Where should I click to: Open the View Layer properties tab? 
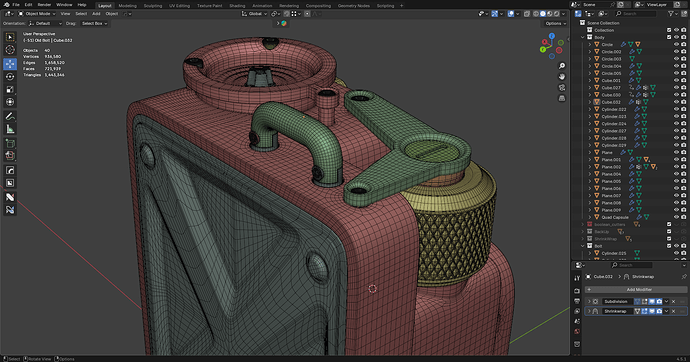click(x=577, y=311)
